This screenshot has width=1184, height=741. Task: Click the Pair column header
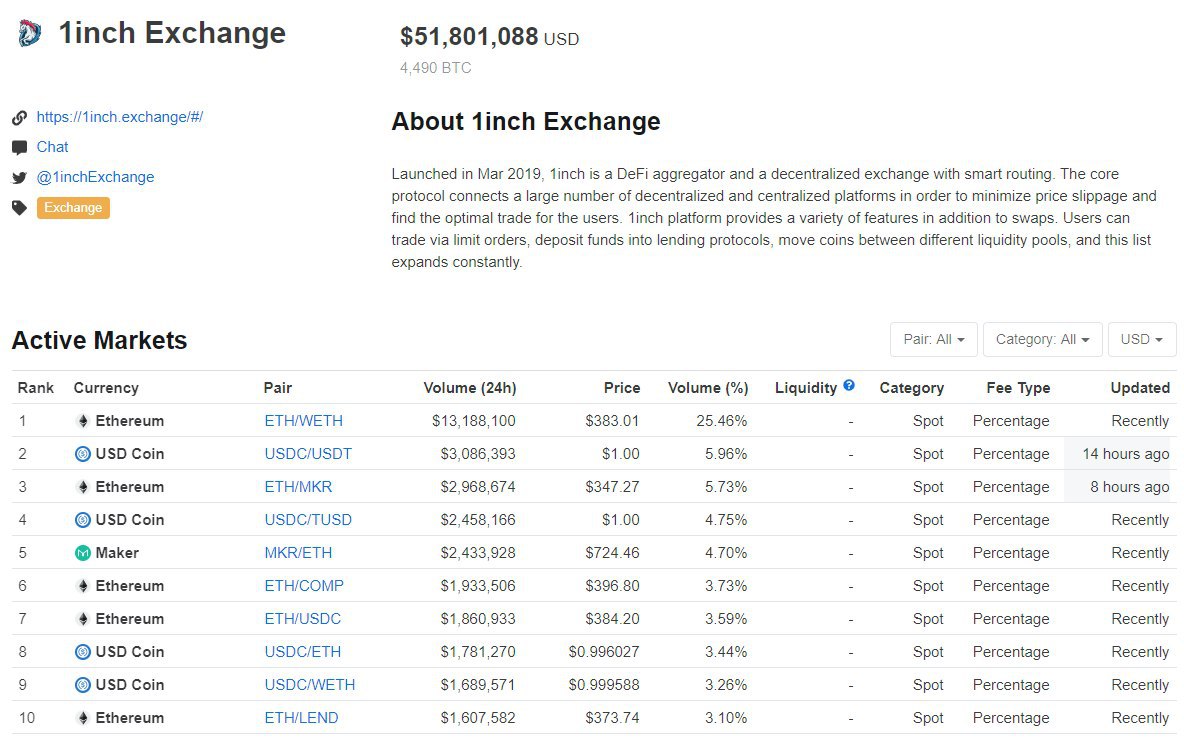(x=278, y=387)
